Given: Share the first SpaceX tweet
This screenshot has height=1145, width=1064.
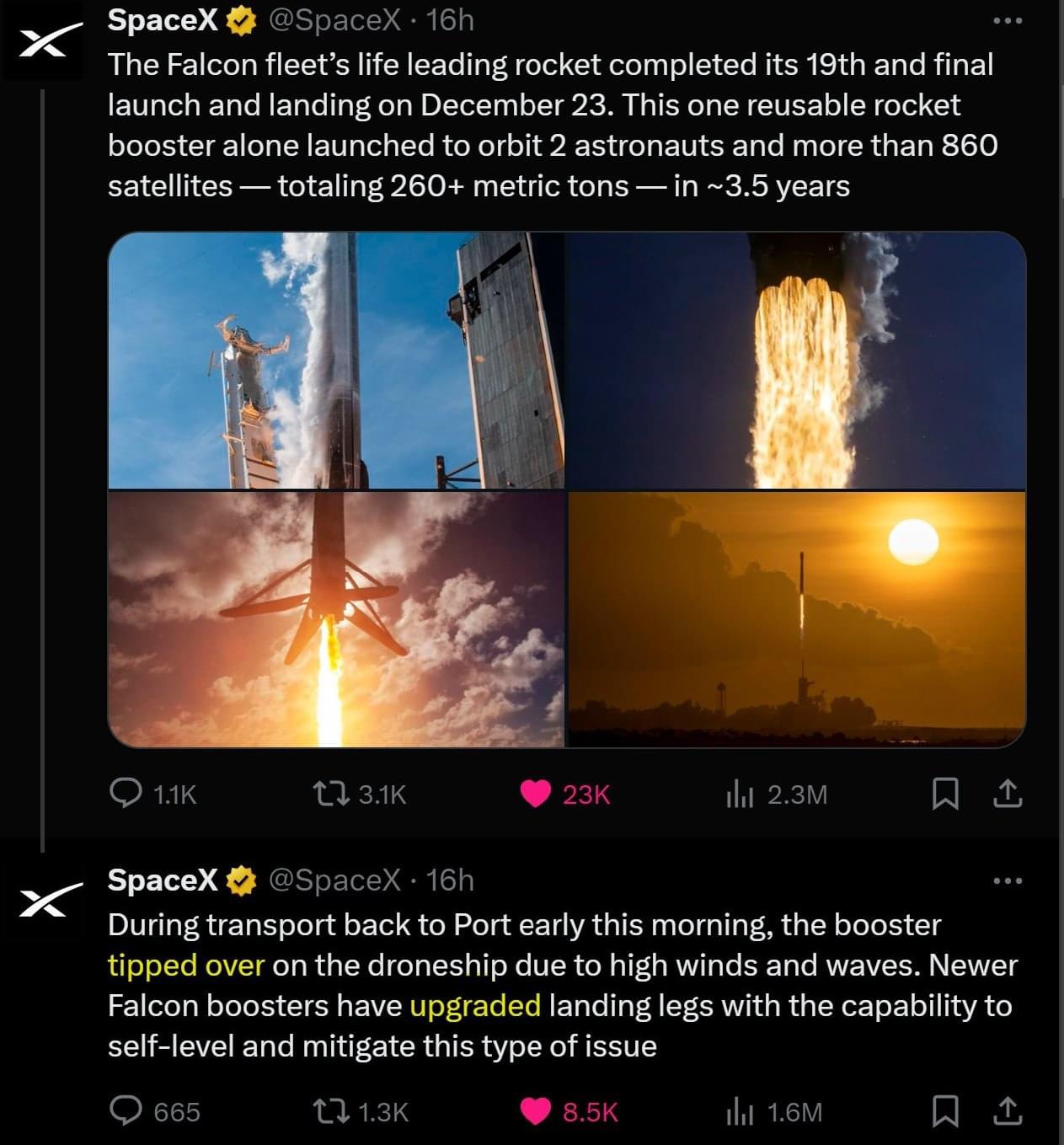Looking at the screenshot, I should [x=1008, y=794].
